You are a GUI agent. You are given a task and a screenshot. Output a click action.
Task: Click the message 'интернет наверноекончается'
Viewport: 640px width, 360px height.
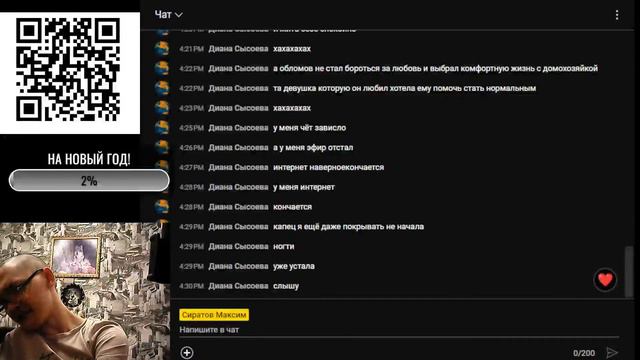click(x=329, y=167)
